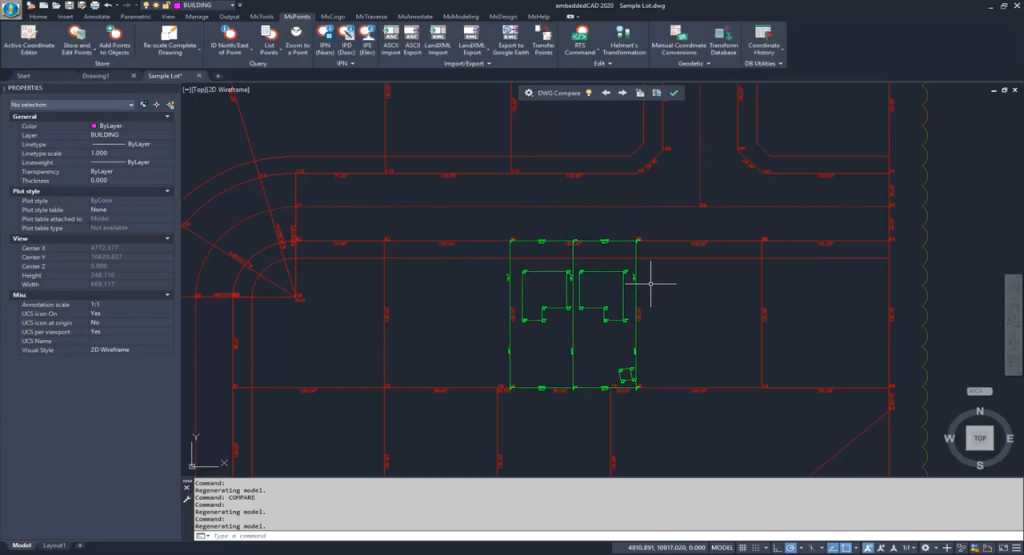
Task: Switch to the Drawing1 document tab
Action: [x=96, y=75]
